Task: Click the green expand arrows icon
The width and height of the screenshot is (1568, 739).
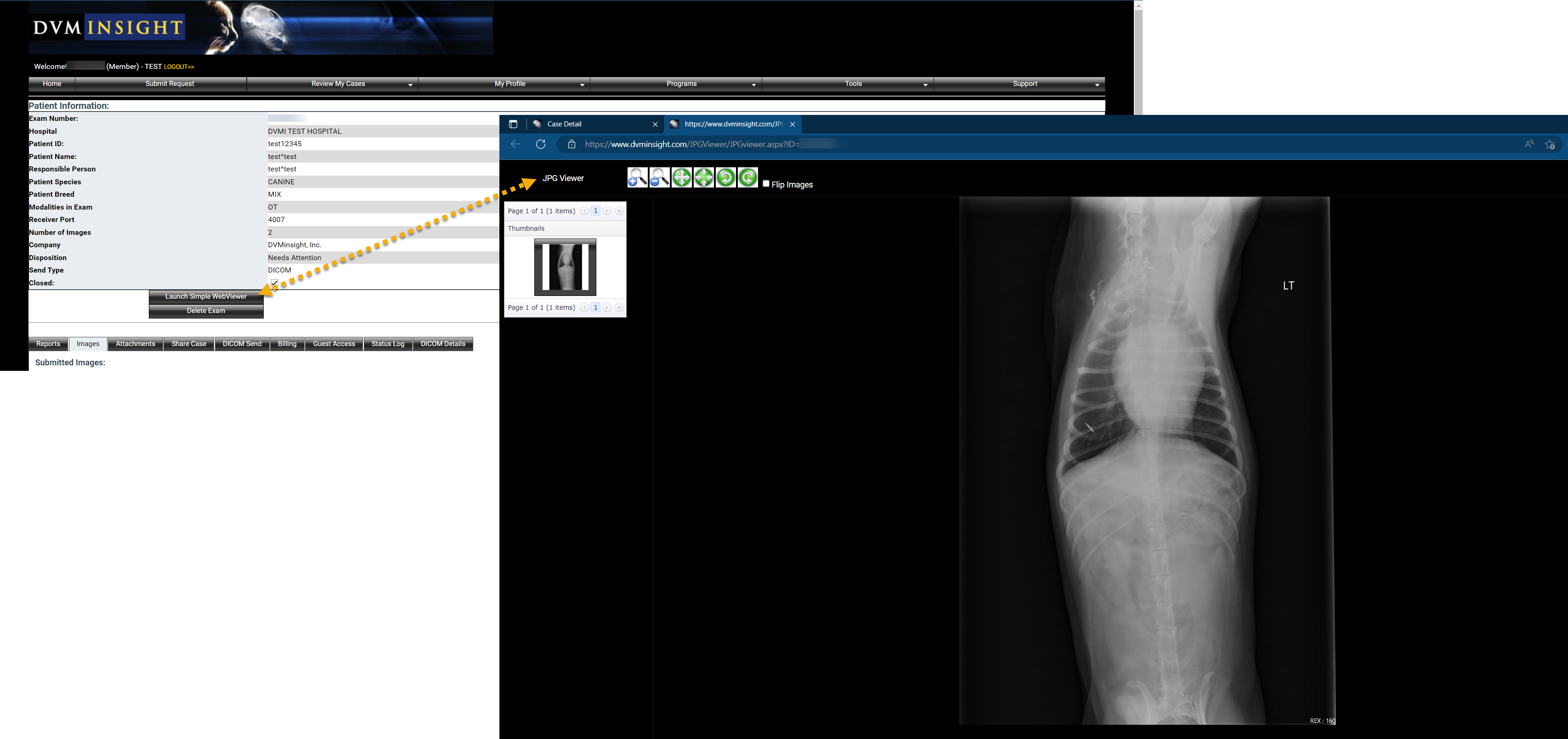Action: (x=682, y=178)
